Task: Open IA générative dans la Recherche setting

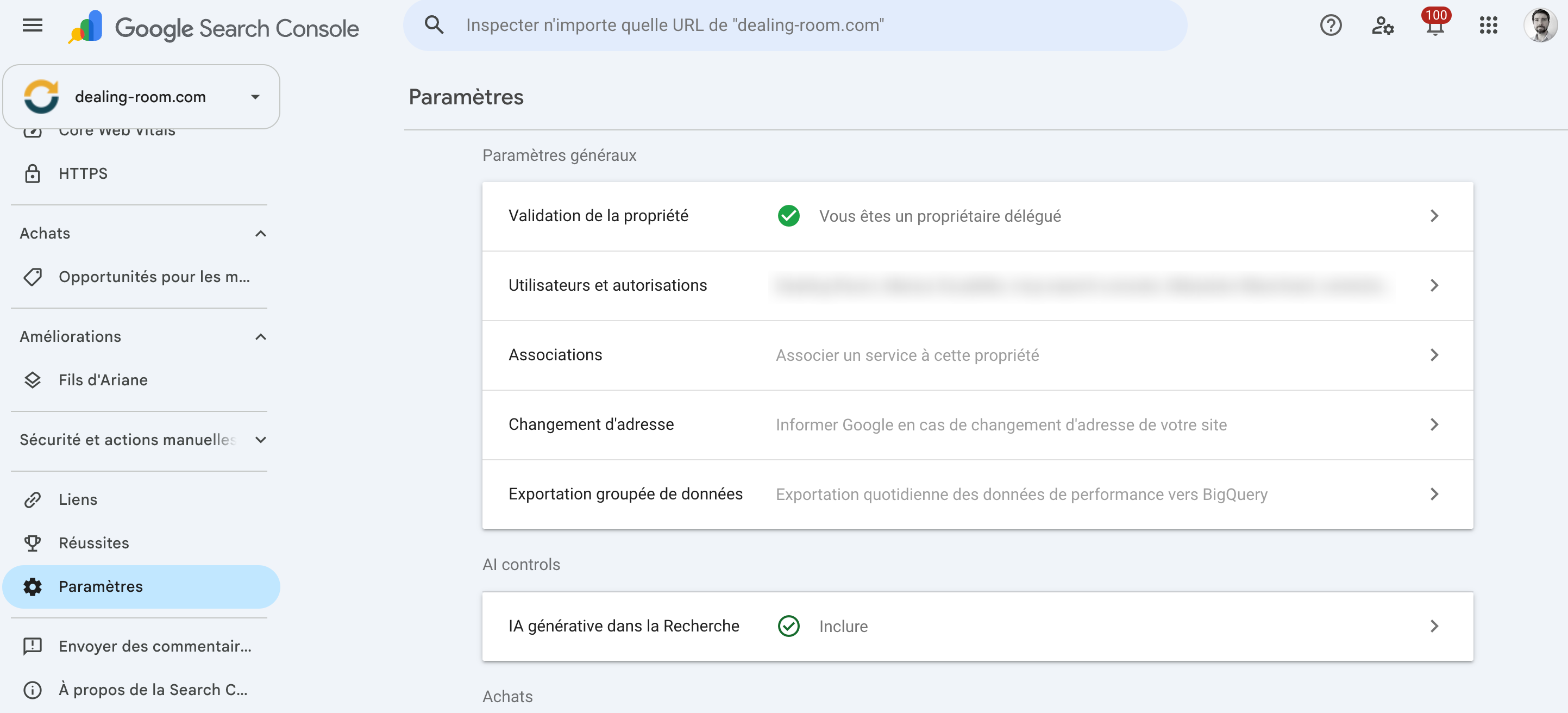Action: (977, 627)
